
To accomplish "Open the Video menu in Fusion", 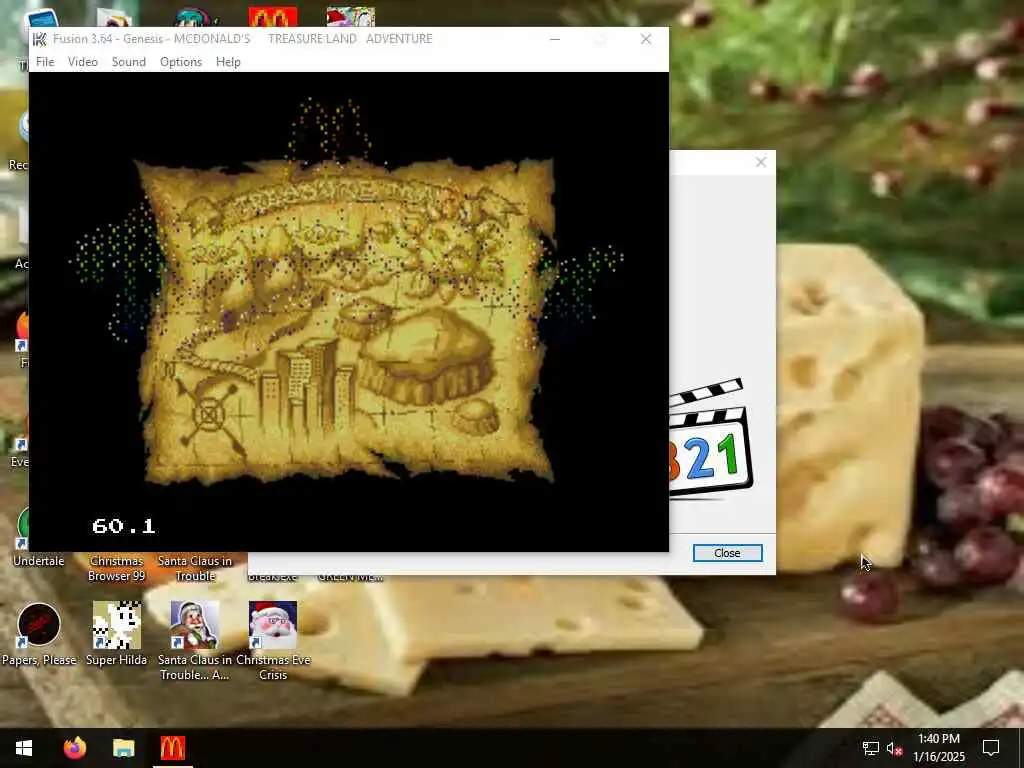I will [x=82, y=61].
